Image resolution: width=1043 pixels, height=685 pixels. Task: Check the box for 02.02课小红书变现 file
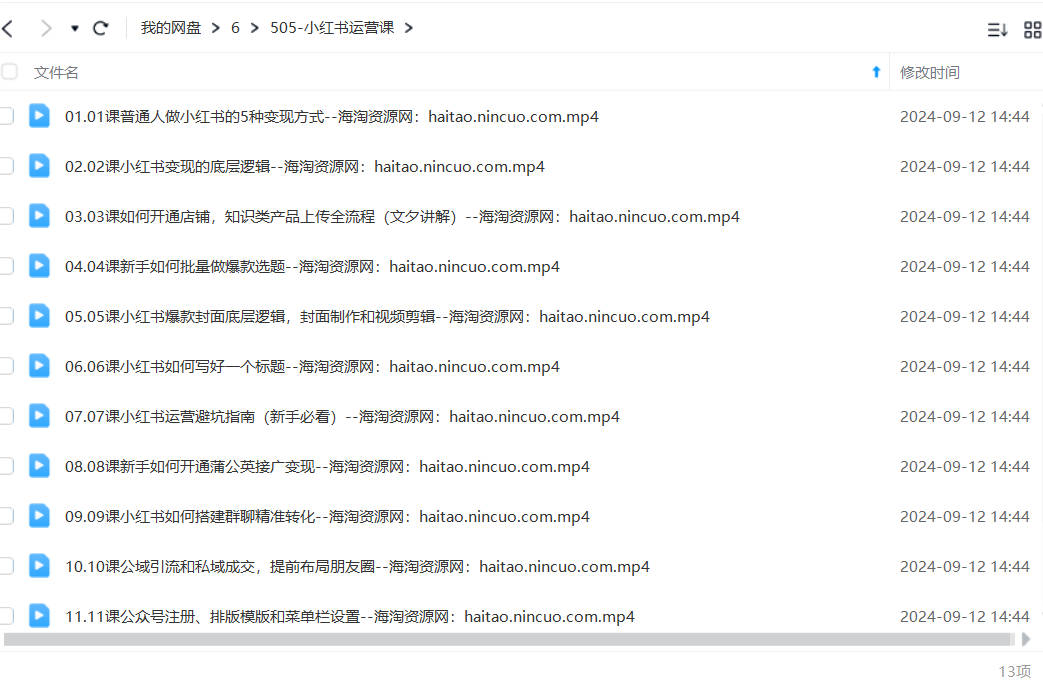click(6, 166)
